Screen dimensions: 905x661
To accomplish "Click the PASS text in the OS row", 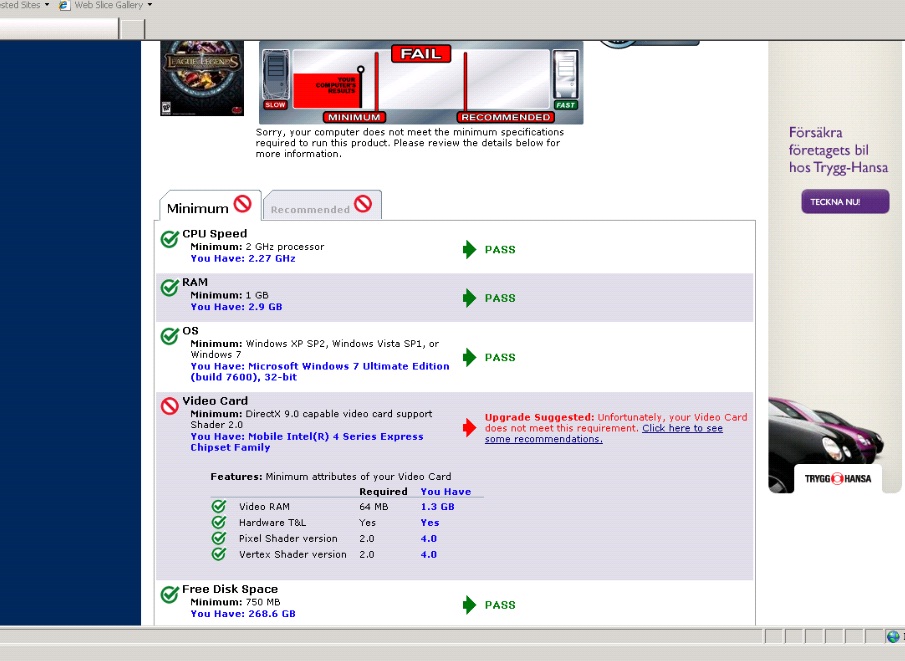I will click(x=500, y=357).
